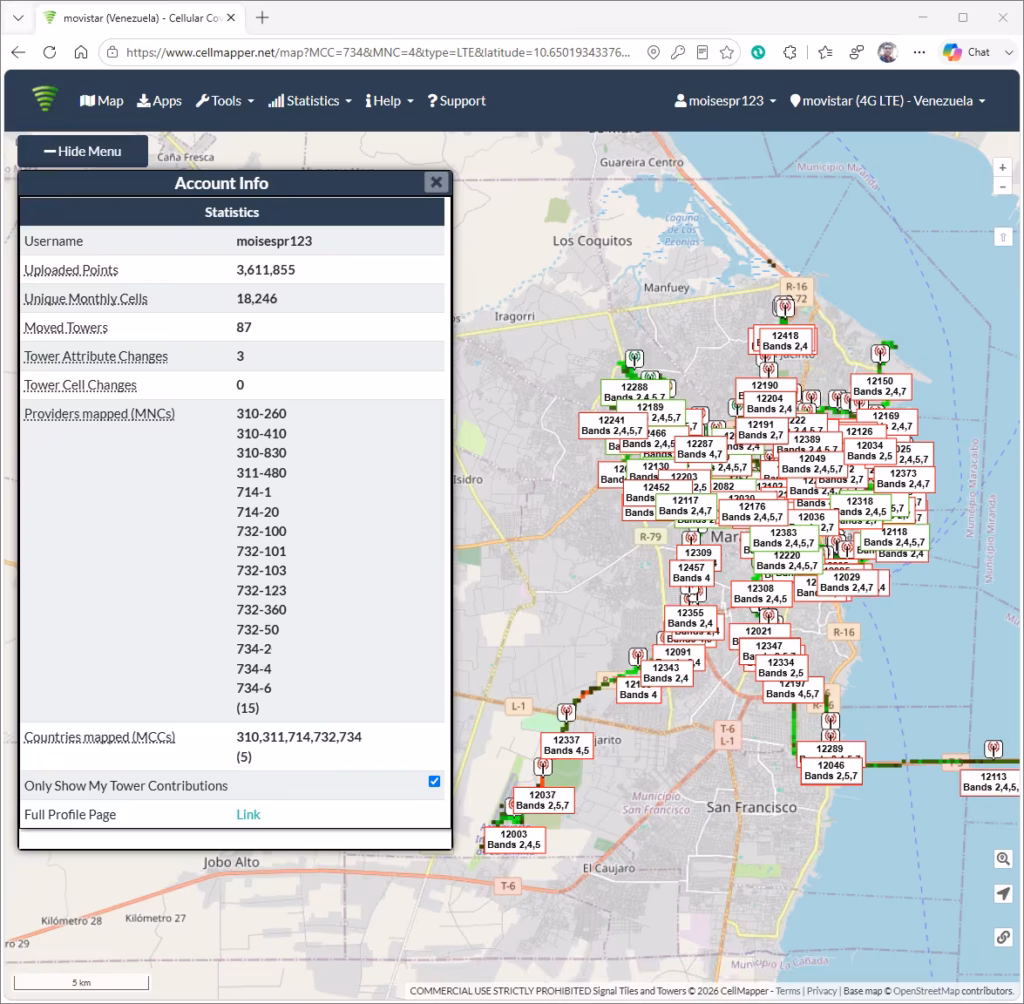Open browser extensions puzzle icon
This screenshot has height=1004, width=1024.
click(x=790, y=52)
